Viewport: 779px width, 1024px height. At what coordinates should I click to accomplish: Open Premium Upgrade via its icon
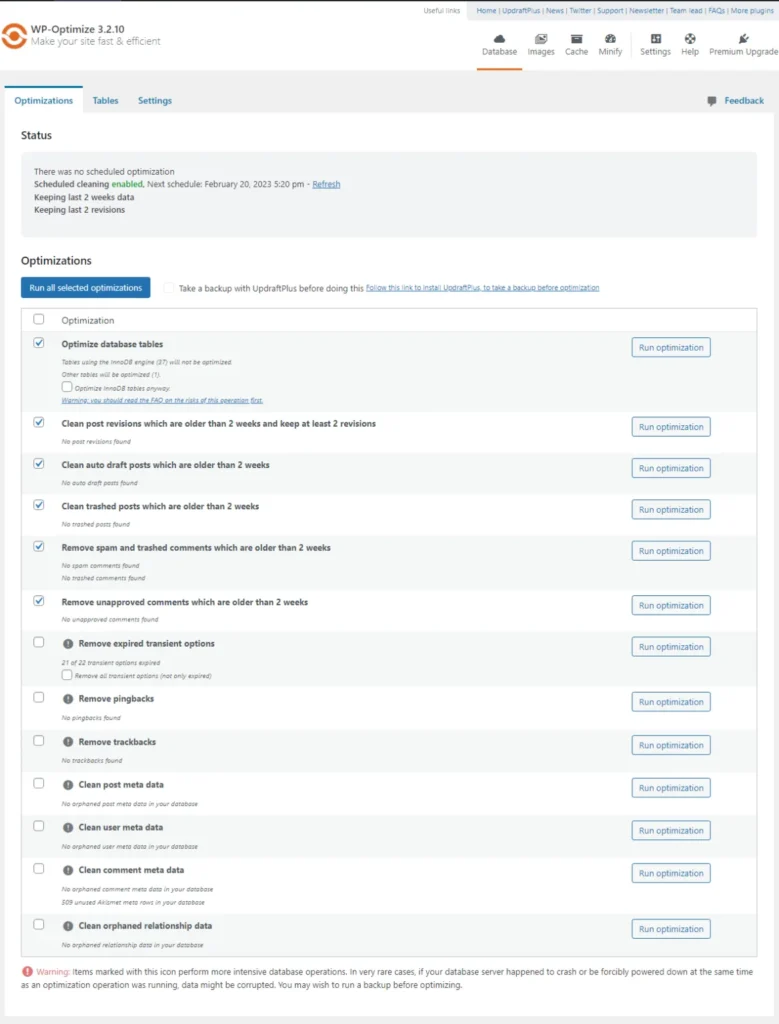(743, 40)
